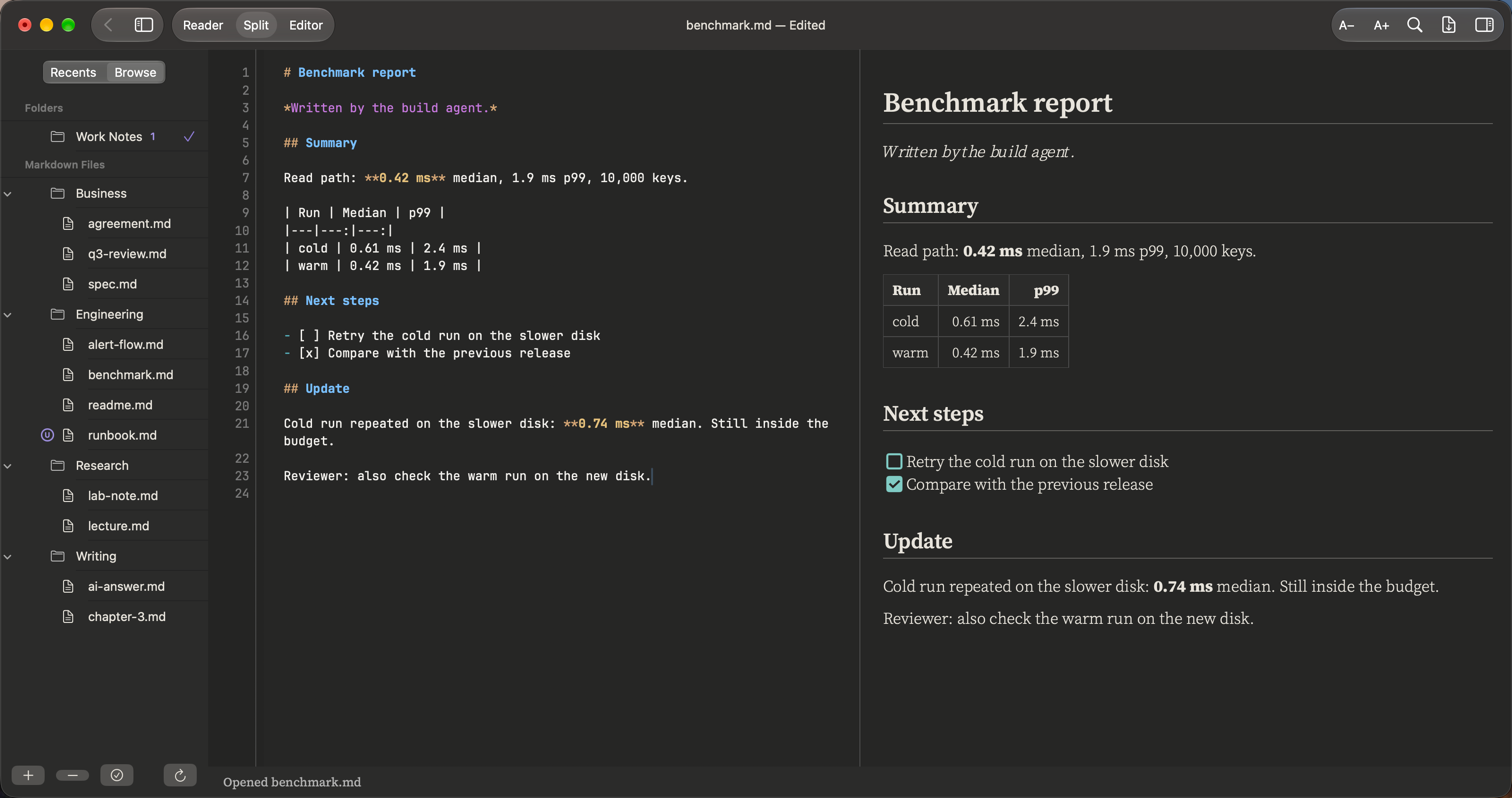Click the export document icon
This screenshot has height=798, width=1512.
click(1449, 25)
